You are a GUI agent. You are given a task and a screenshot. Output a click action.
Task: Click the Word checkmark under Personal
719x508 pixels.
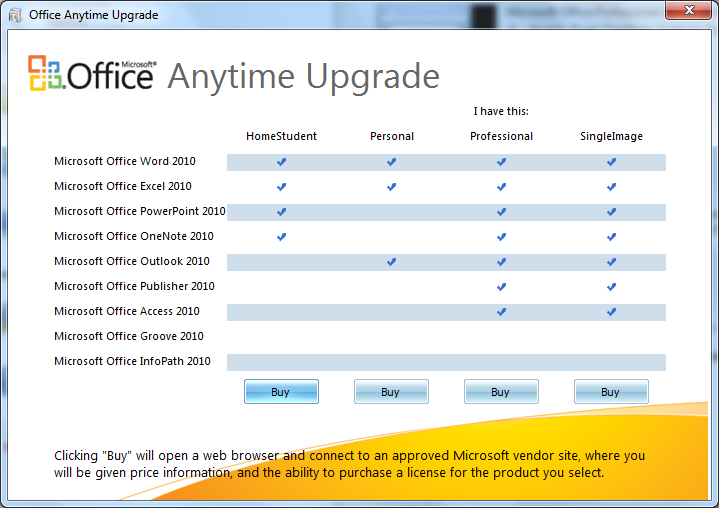(x=392, y=162)
